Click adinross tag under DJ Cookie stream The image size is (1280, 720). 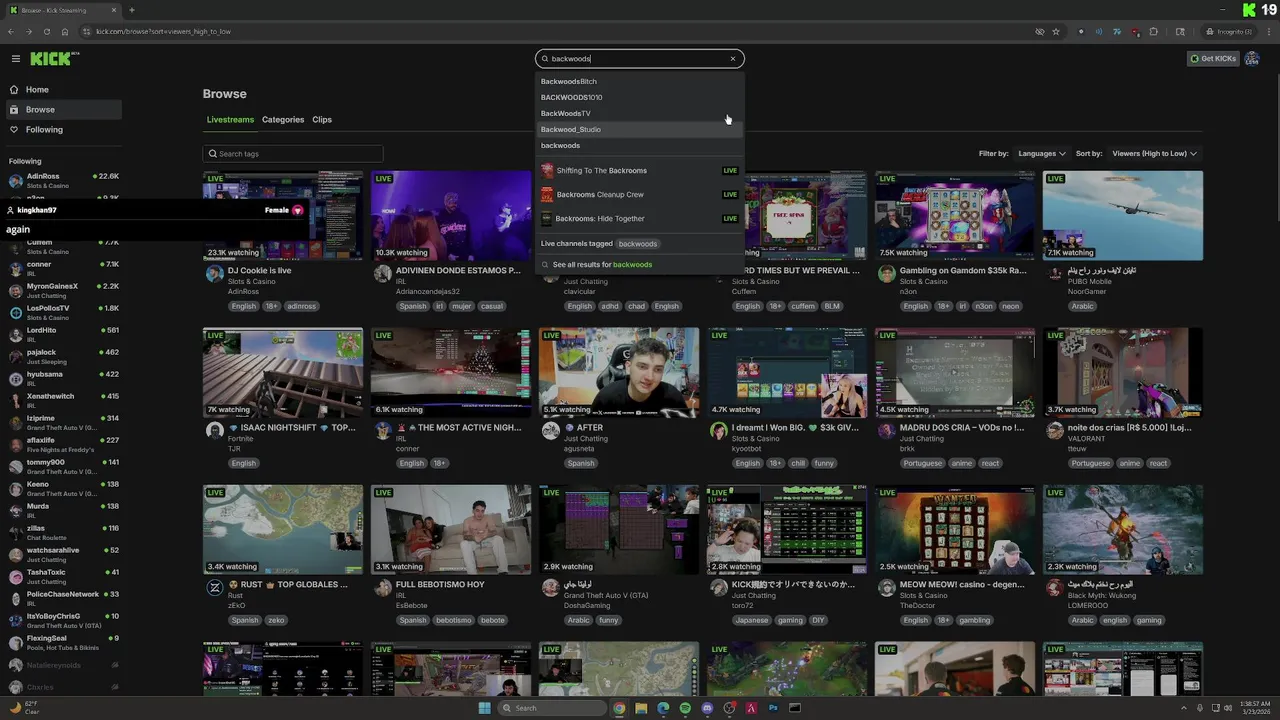click(302, 307)
